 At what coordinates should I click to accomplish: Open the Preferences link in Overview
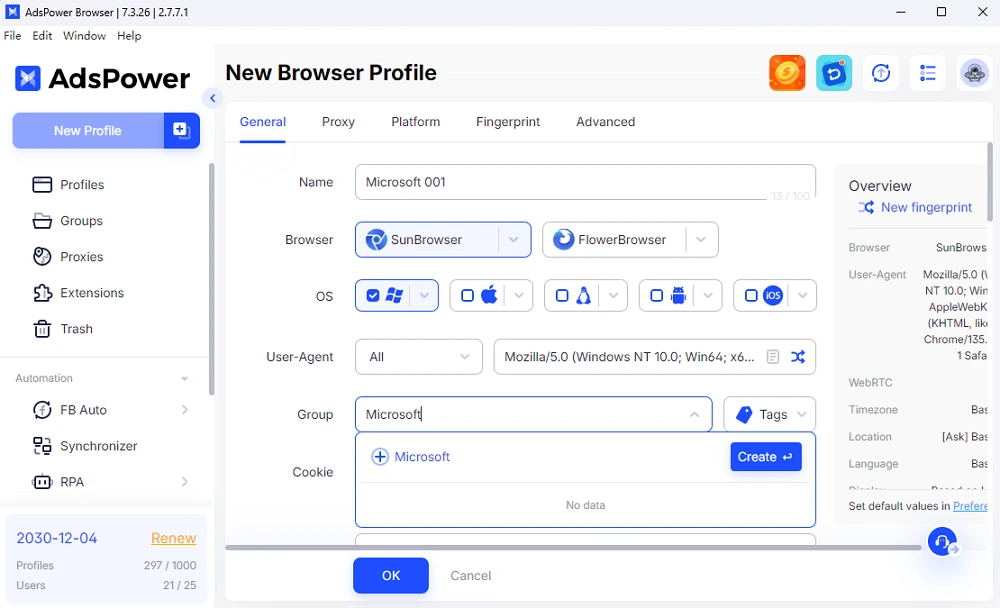[x=970, y=506]
